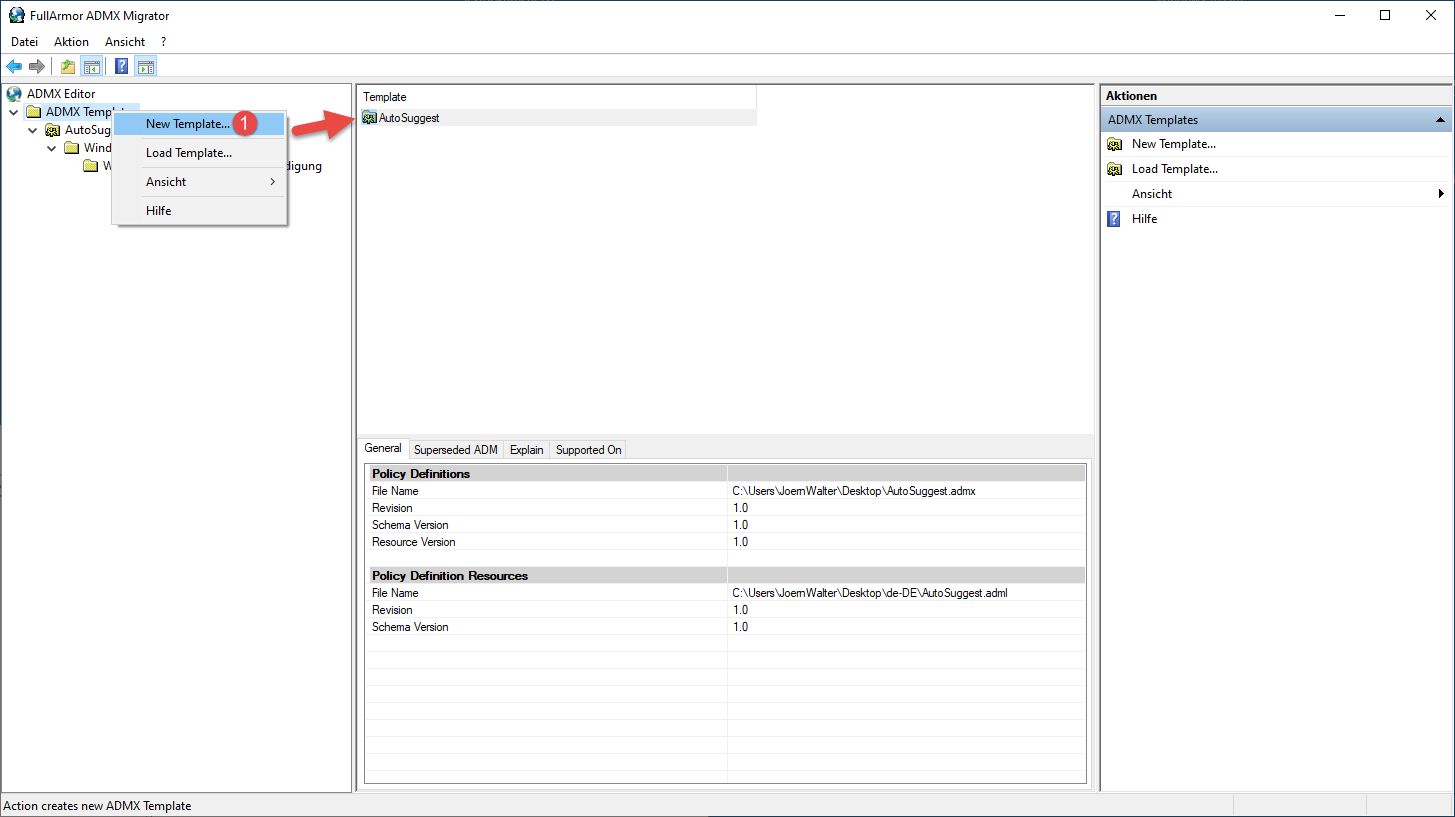Switch to the Explain tab
1455x817 pixels.
pyautogui.click(x=526, y=450)
